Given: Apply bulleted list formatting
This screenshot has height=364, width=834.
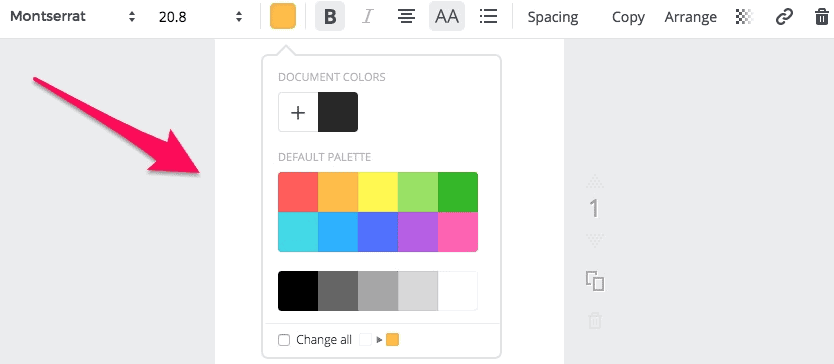Looking at the screenshot, I should click(x=488, y=16).
